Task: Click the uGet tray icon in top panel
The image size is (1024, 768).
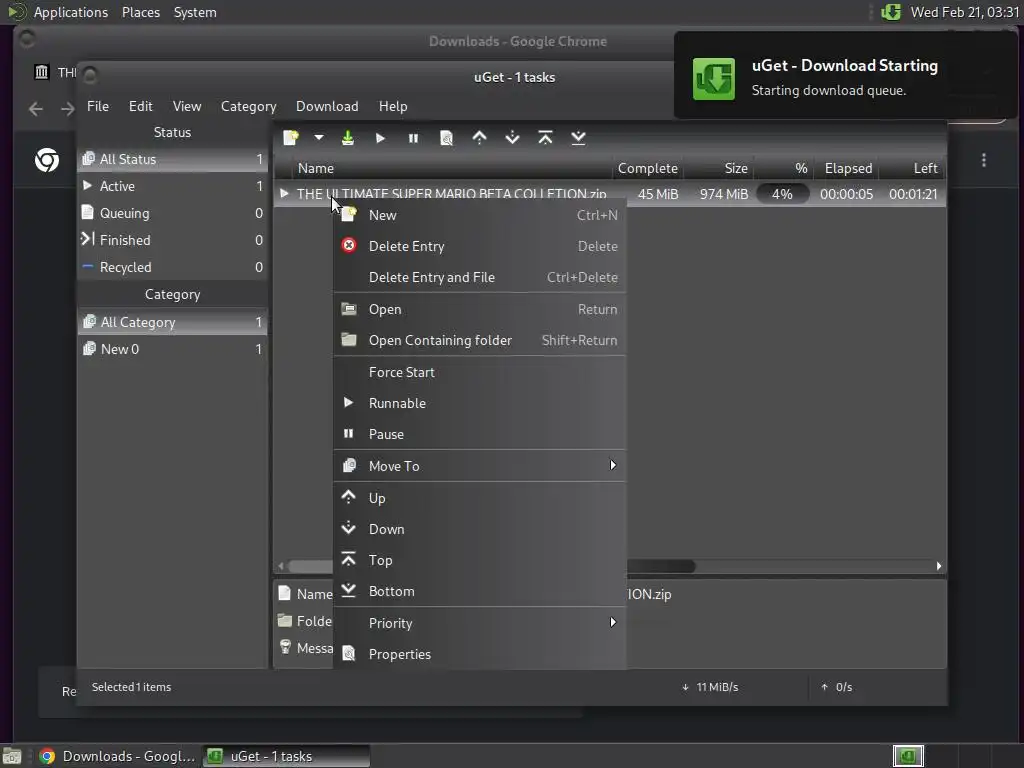Action: 891,12
